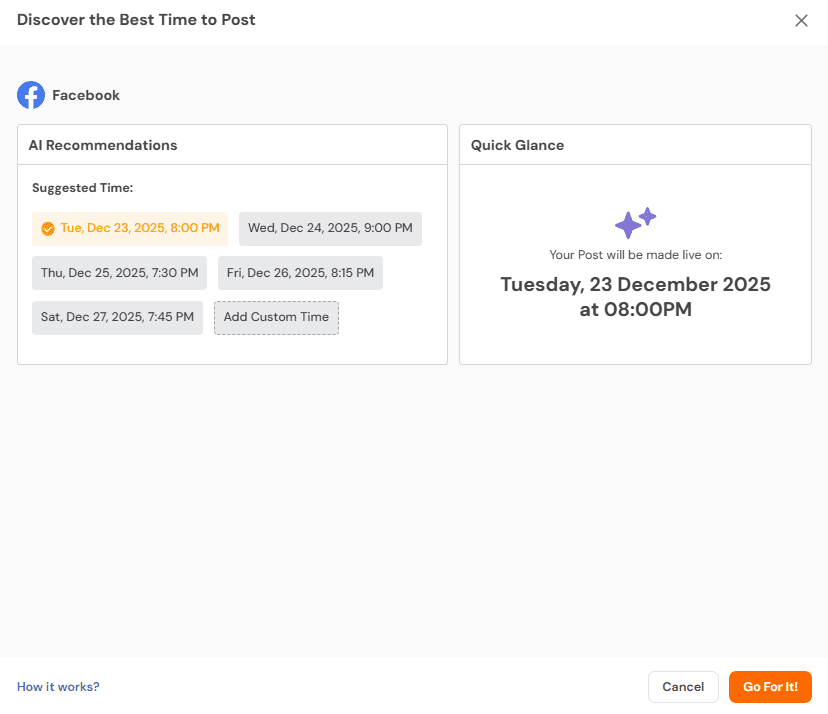Image resolution: width=828 pixels, height=714 pixels.
Task: Click the text Your Post will be made live on
Action: (x=635, y=254)
